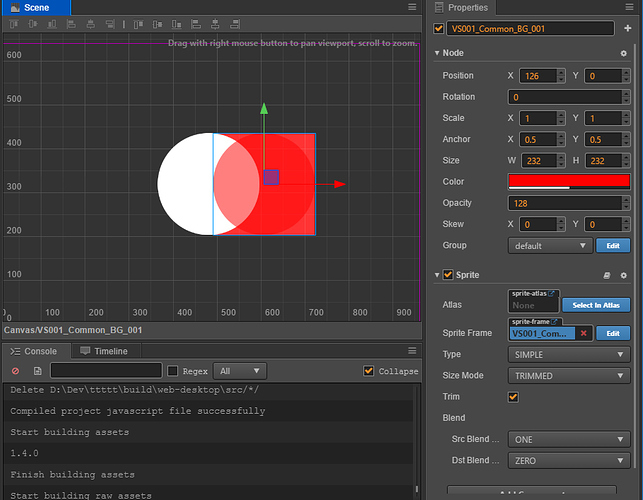The image size is (643, 500).
Task: Open the Scene panel hamburger menu
Action: click(x=413, y=7)
